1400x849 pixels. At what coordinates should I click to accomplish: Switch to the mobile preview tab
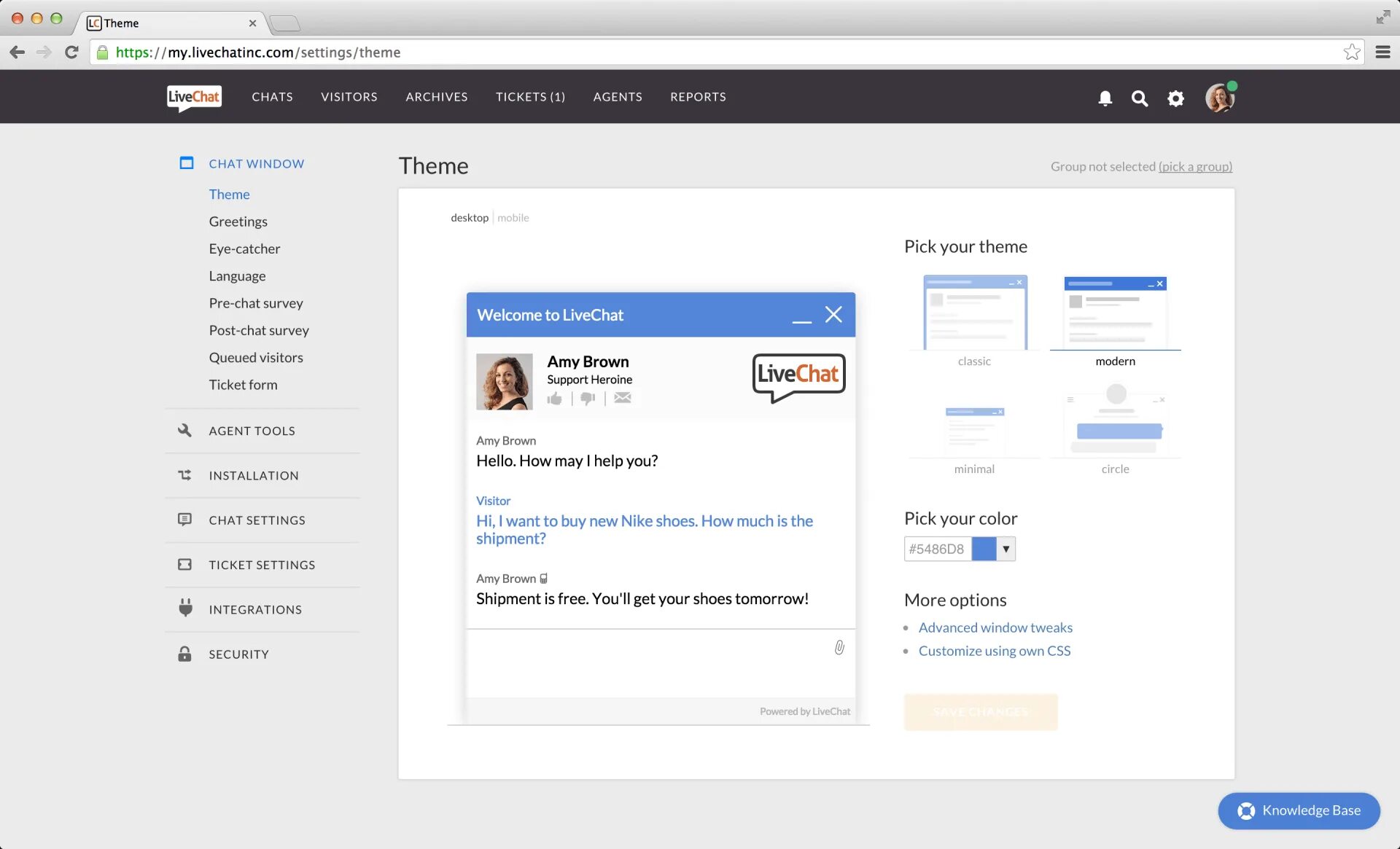click(x=513, y=218)
